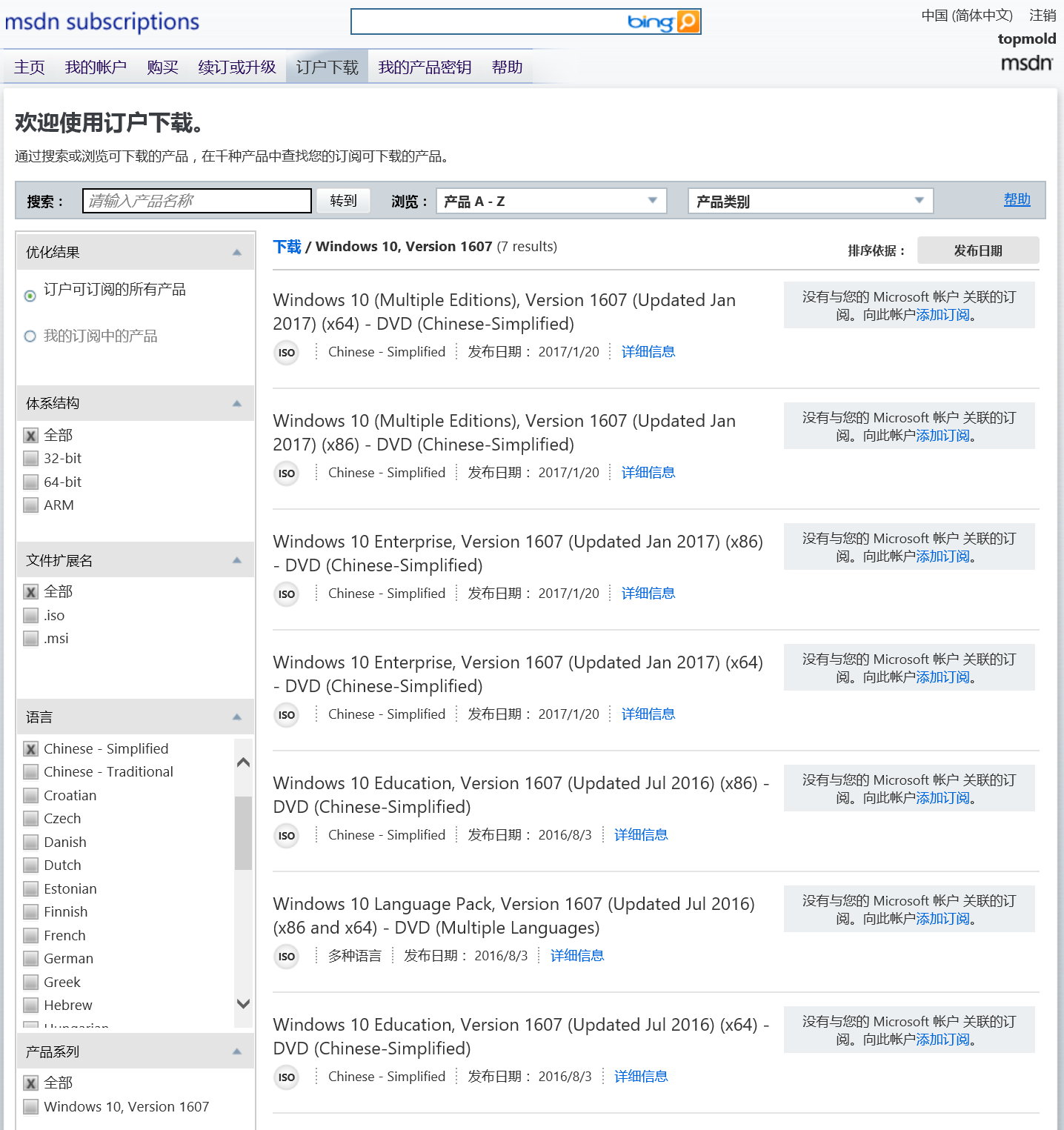The width and height of the screenshot is (1064, 1130).
Task: Click the 注销 sign-out link
Action: pyautogui.click(x=1043, y=16)
